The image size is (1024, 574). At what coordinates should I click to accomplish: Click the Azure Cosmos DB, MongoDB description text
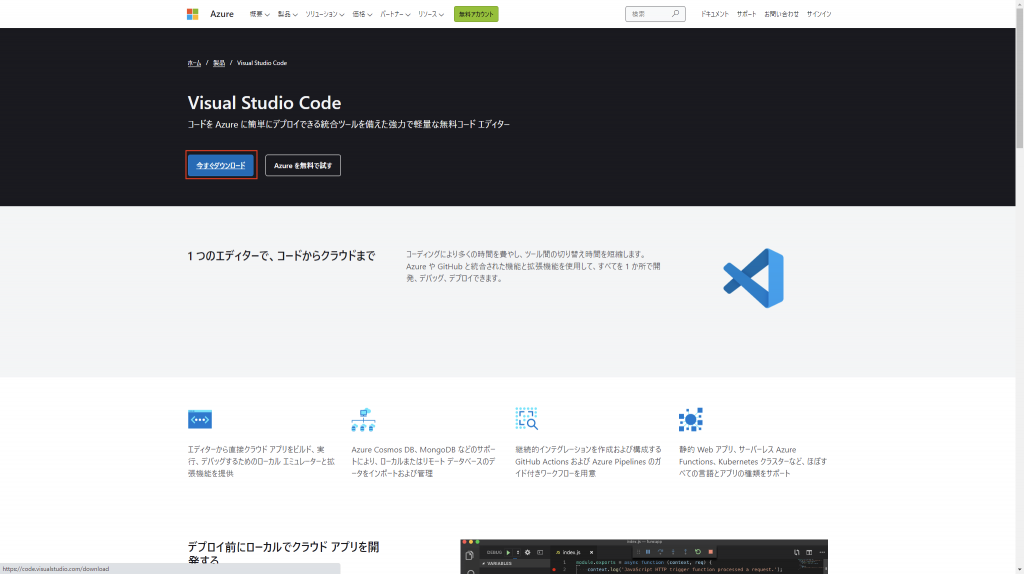pos(423,461)
